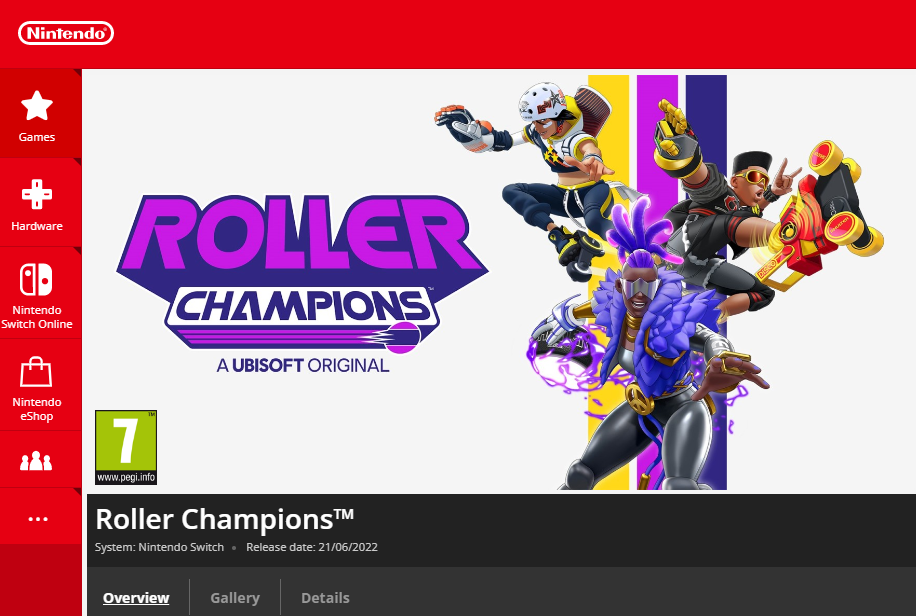Open the three-dots more menu
Viewport: 916px width, 616px height.
(x=38, y=518)
